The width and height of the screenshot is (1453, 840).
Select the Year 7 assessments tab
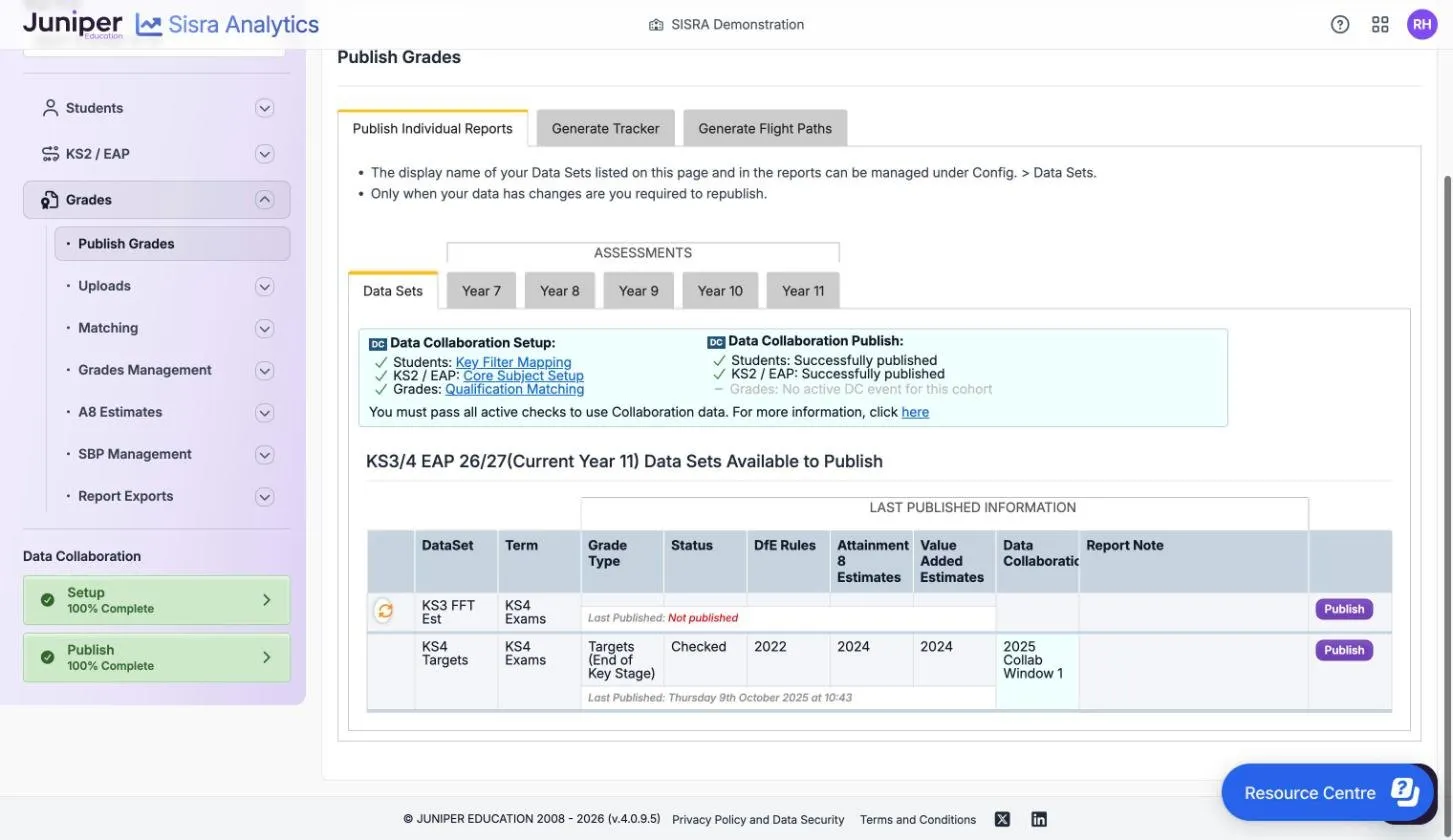(481, 291)
